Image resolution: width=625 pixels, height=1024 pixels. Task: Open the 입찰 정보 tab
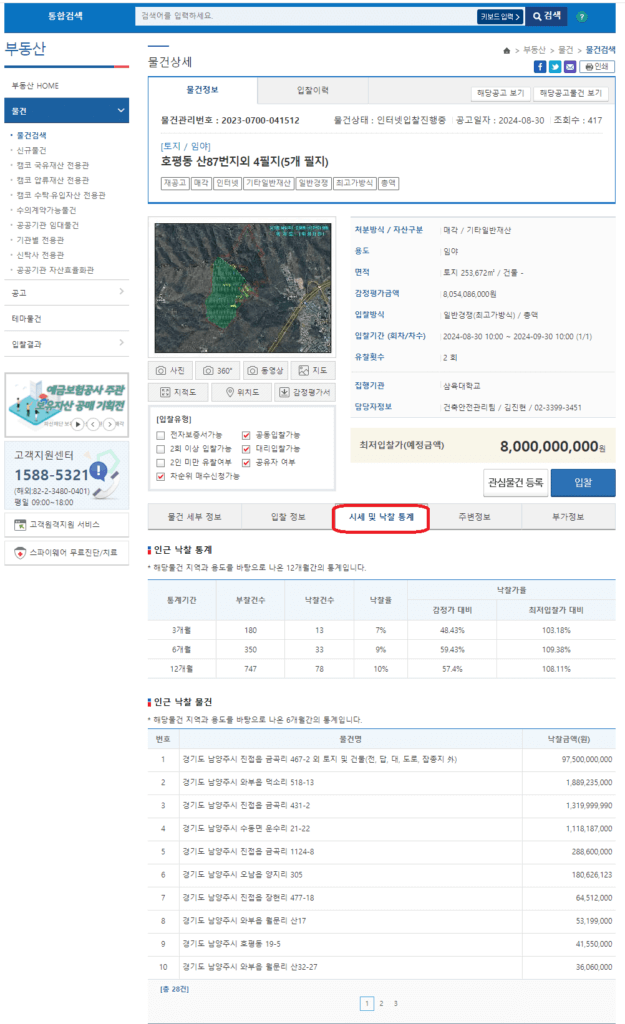point(288,517)
